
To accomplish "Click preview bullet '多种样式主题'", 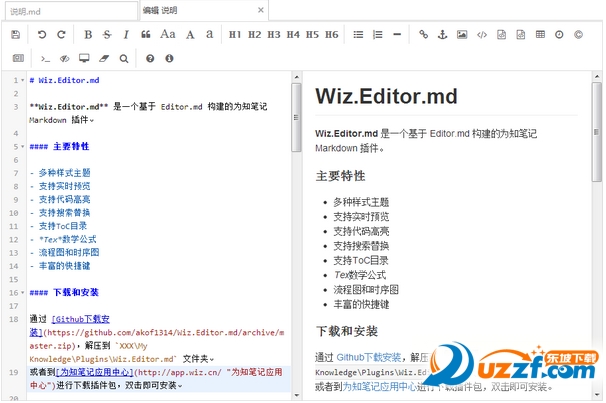I will (x=361, y=202).
